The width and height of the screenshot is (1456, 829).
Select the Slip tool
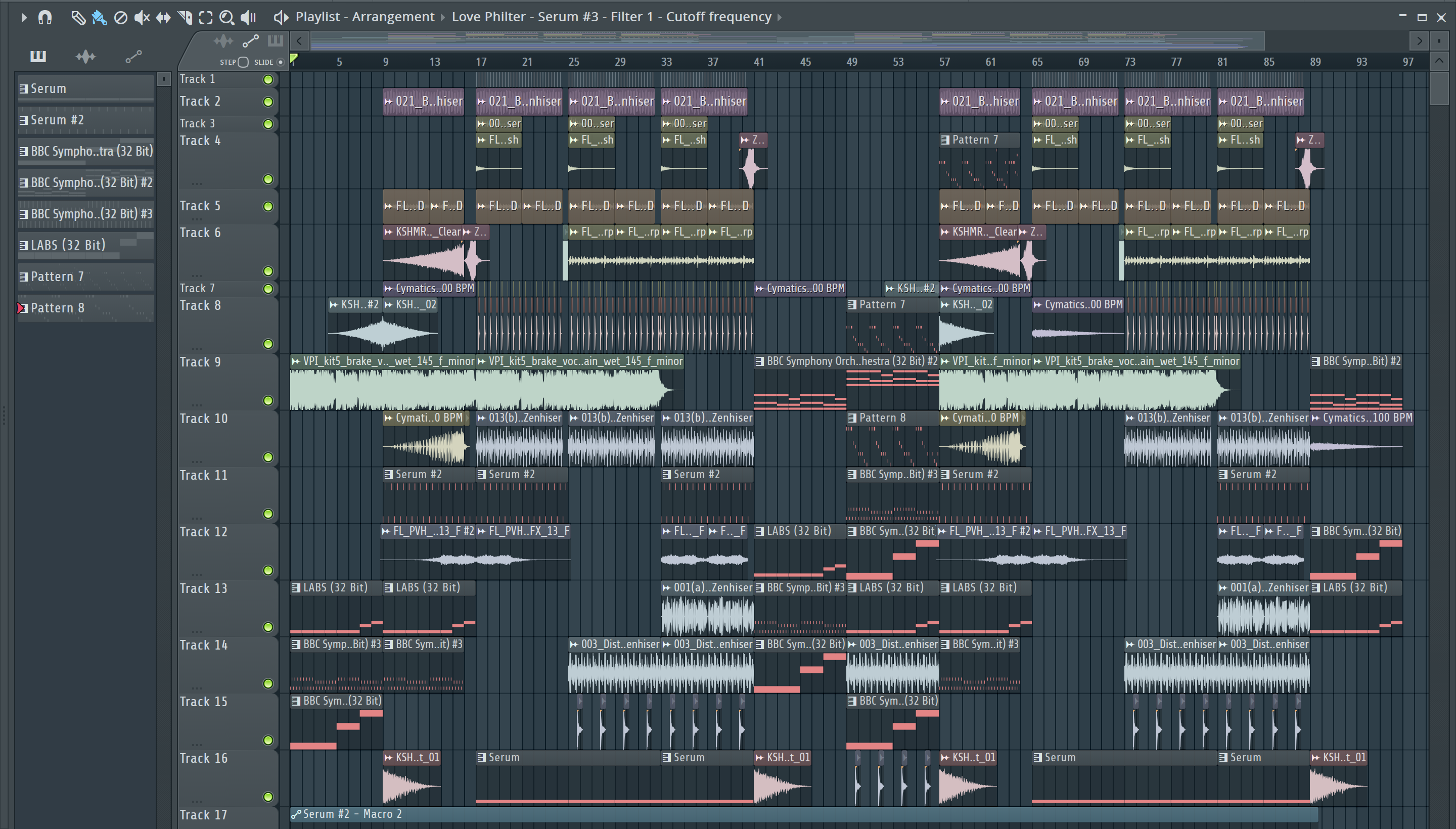tap(163, 18)
